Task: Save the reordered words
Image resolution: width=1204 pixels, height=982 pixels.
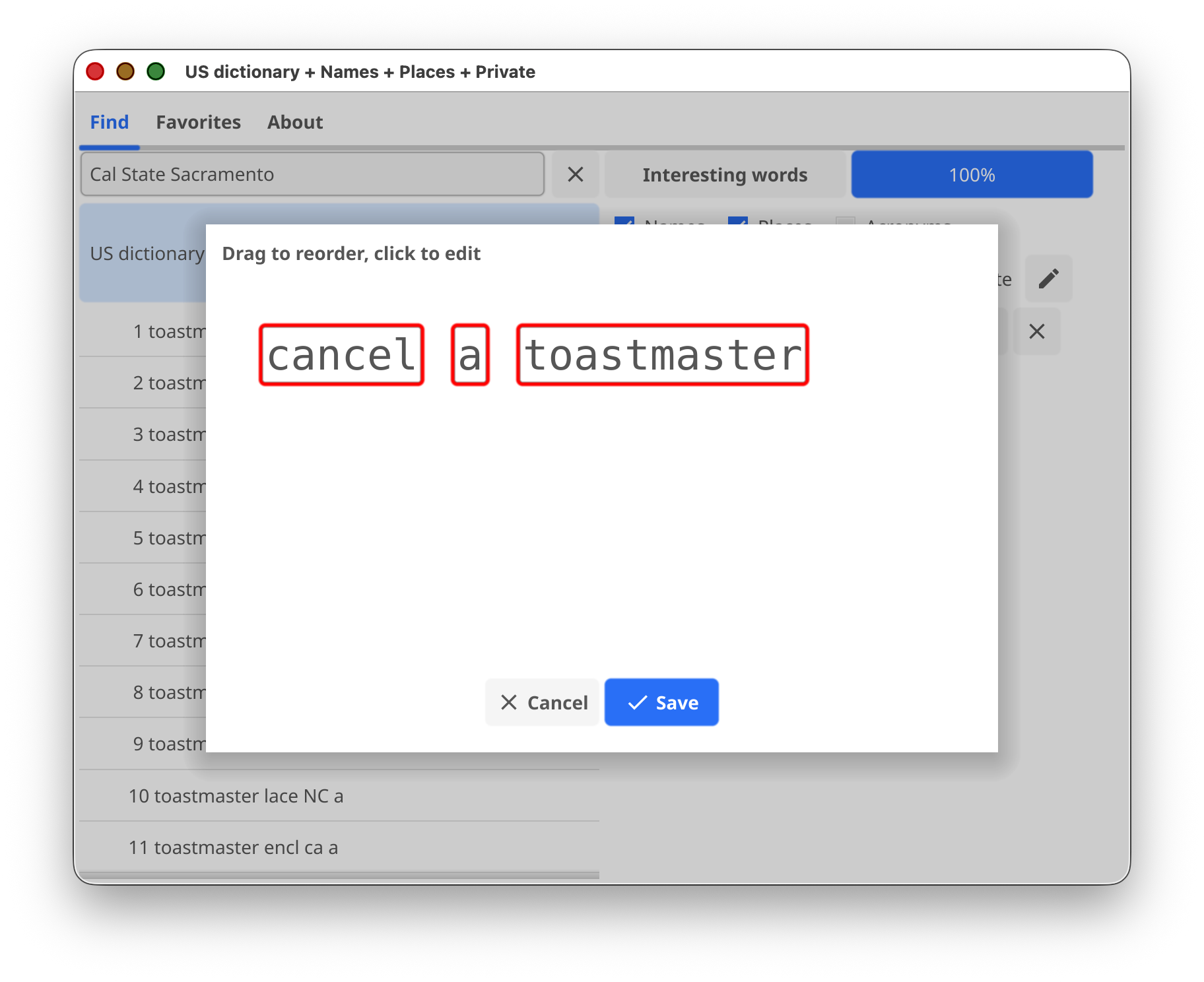Action: 661,702
